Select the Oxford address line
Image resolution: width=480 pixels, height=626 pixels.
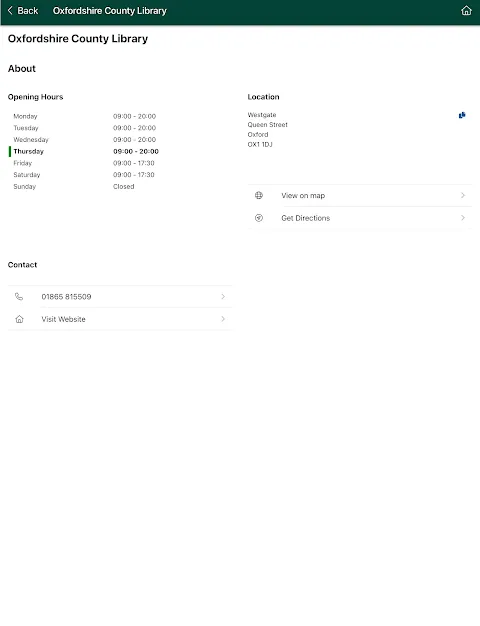258,135
